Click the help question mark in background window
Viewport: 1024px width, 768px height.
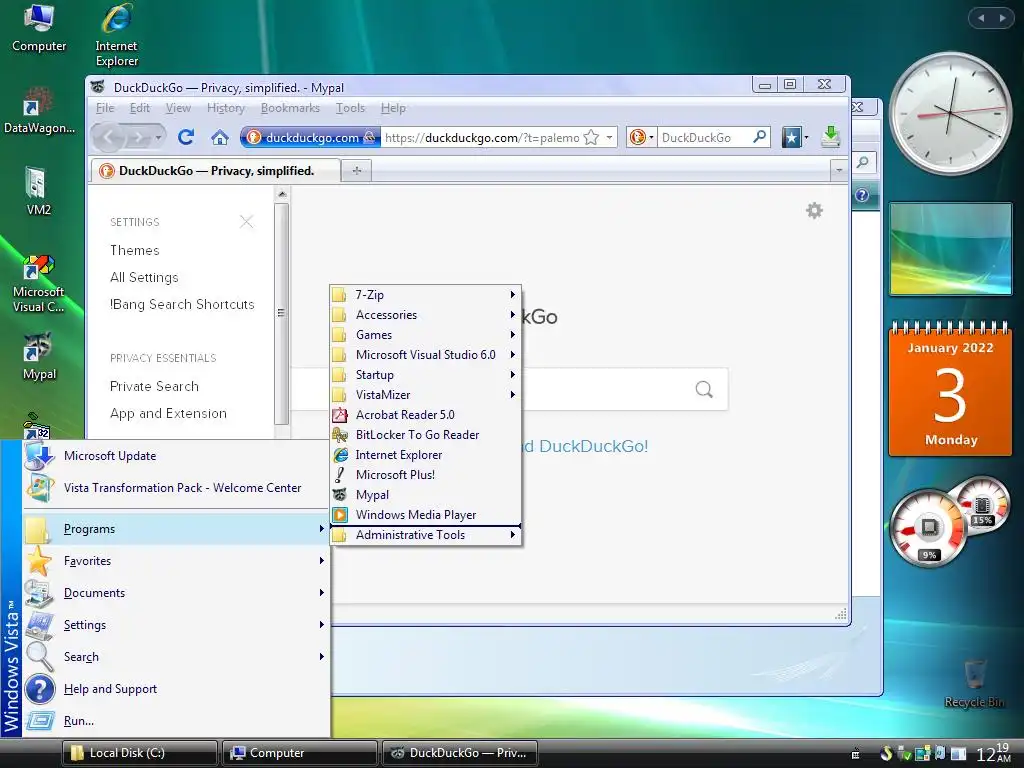pyautogui.click(x=862, y=195)
